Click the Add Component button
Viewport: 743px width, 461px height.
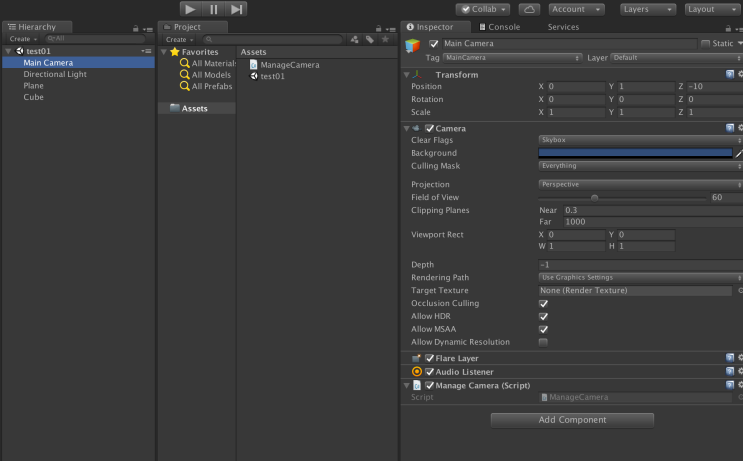click(572, 420)
